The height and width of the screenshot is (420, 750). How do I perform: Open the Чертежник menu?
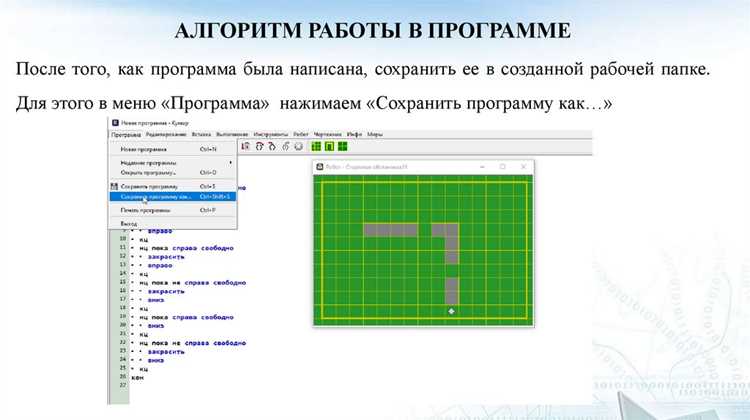coord(328,134)
